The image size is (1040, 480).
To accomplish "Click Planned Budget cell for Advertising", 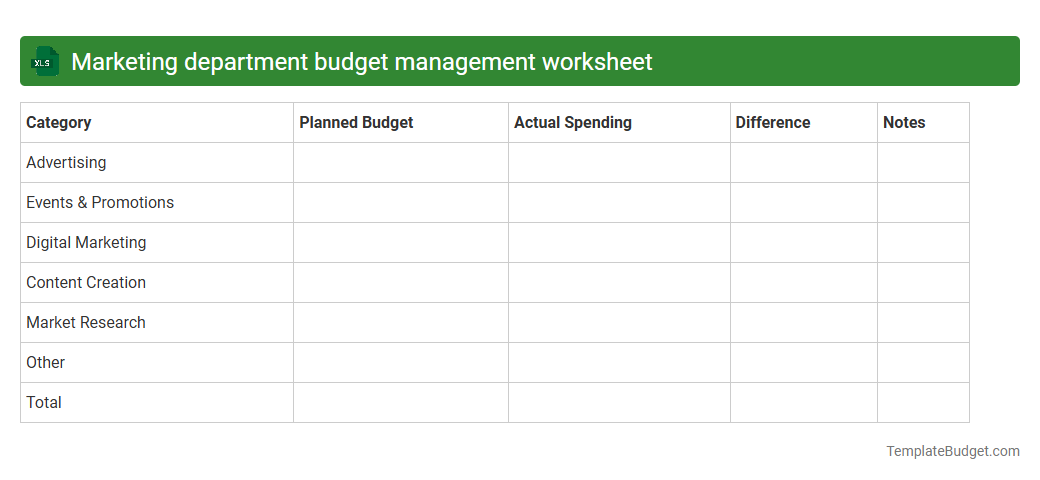I will coord(401,162).
